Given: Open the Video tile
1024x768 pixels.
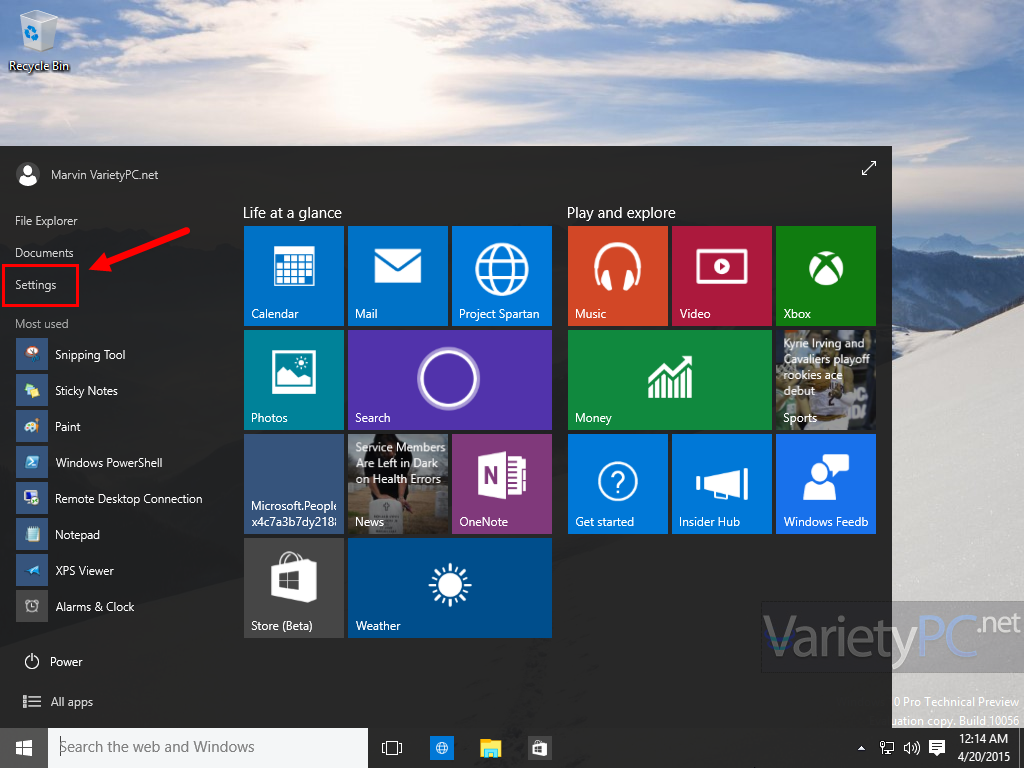Looking at the screenshot, I should point(722,276).
